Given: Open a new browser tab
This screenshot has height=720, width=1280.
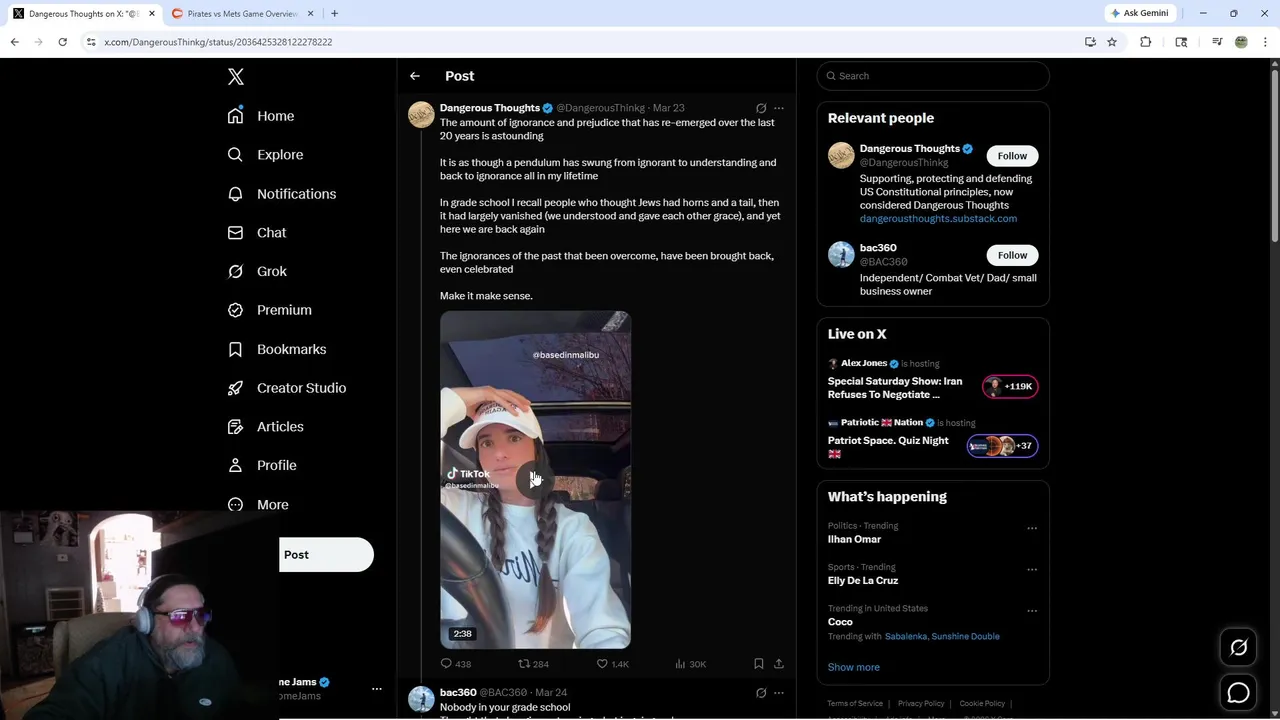Looking at the screenshot, I should 334,14.
